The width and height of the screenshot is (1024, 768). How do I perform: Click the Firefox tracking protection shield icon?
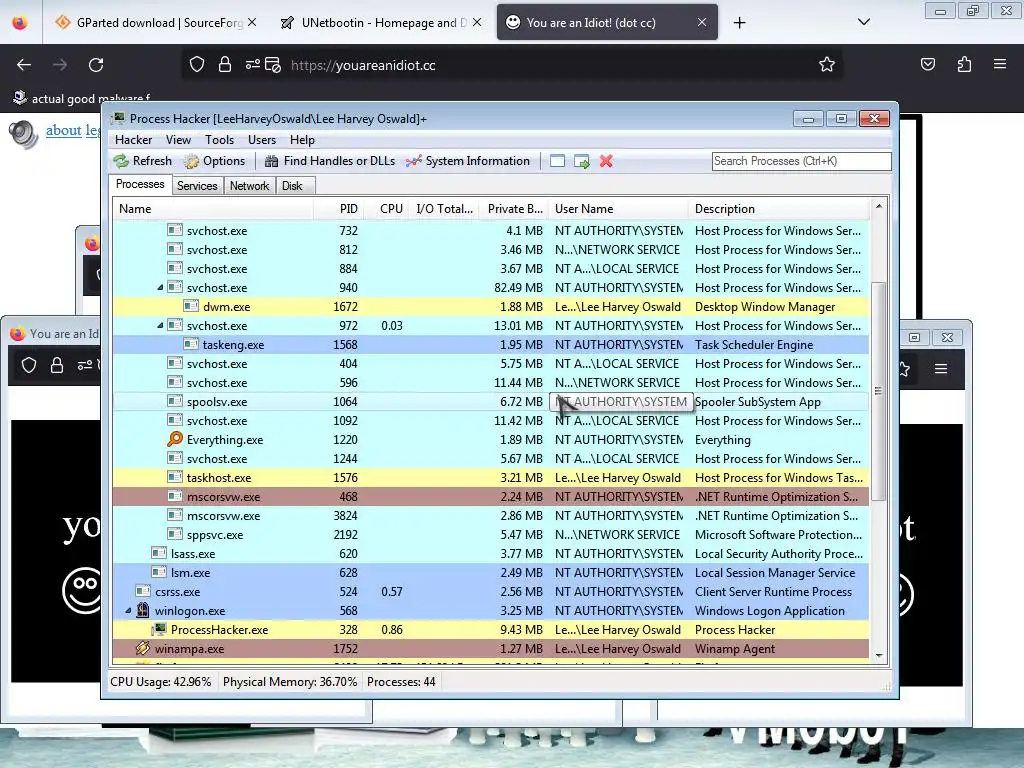click(197, 65)
